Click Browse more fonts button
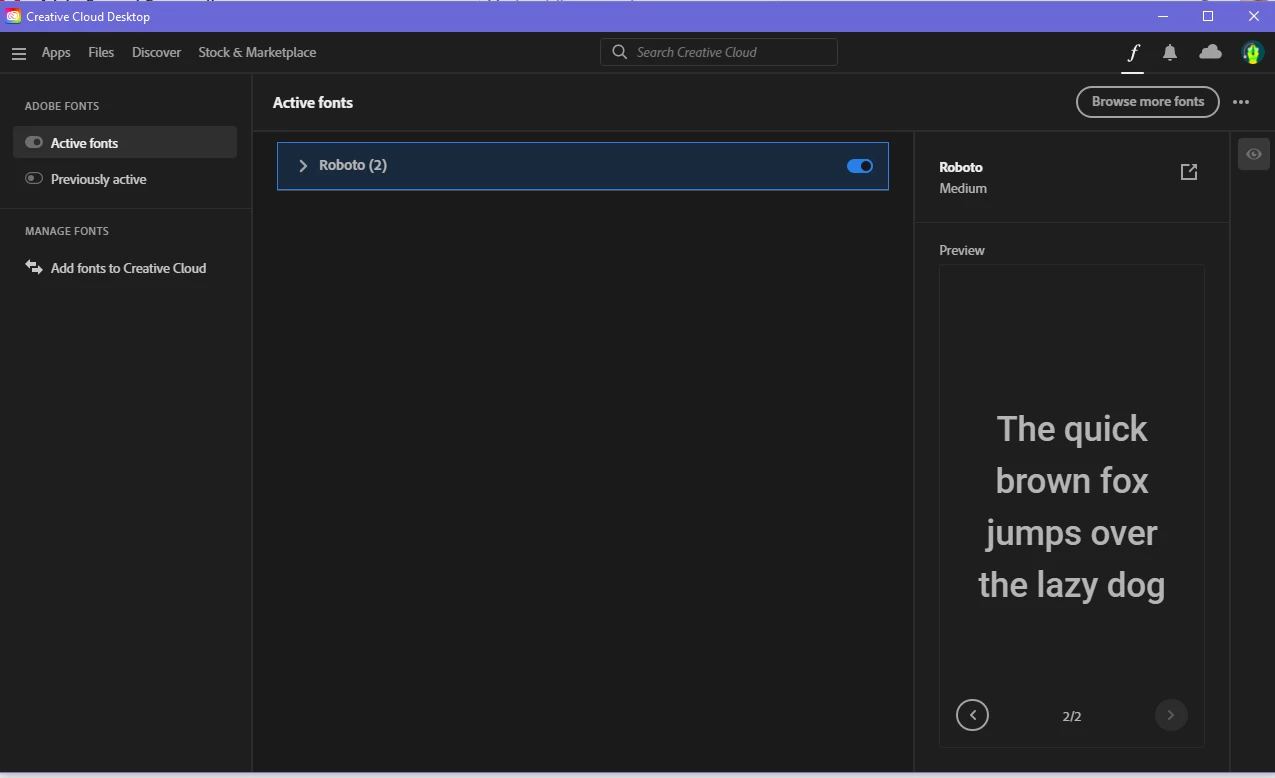 tap(1148, 102)
